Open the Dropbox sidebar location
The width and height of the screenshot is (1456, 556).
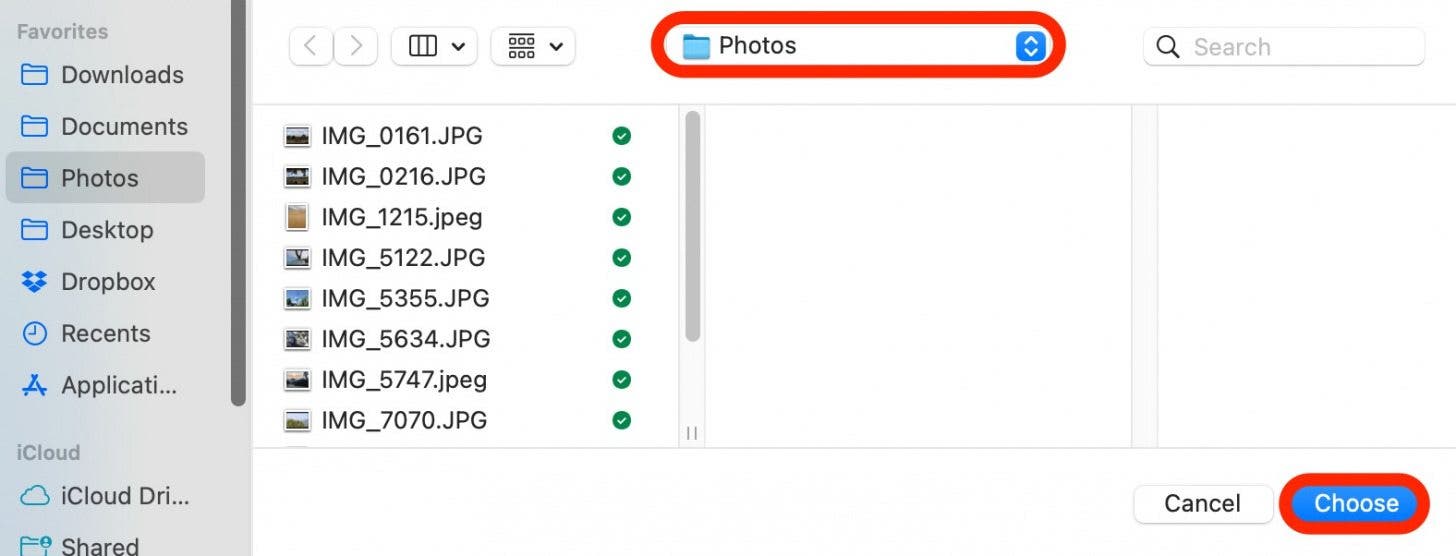[105, 282]
